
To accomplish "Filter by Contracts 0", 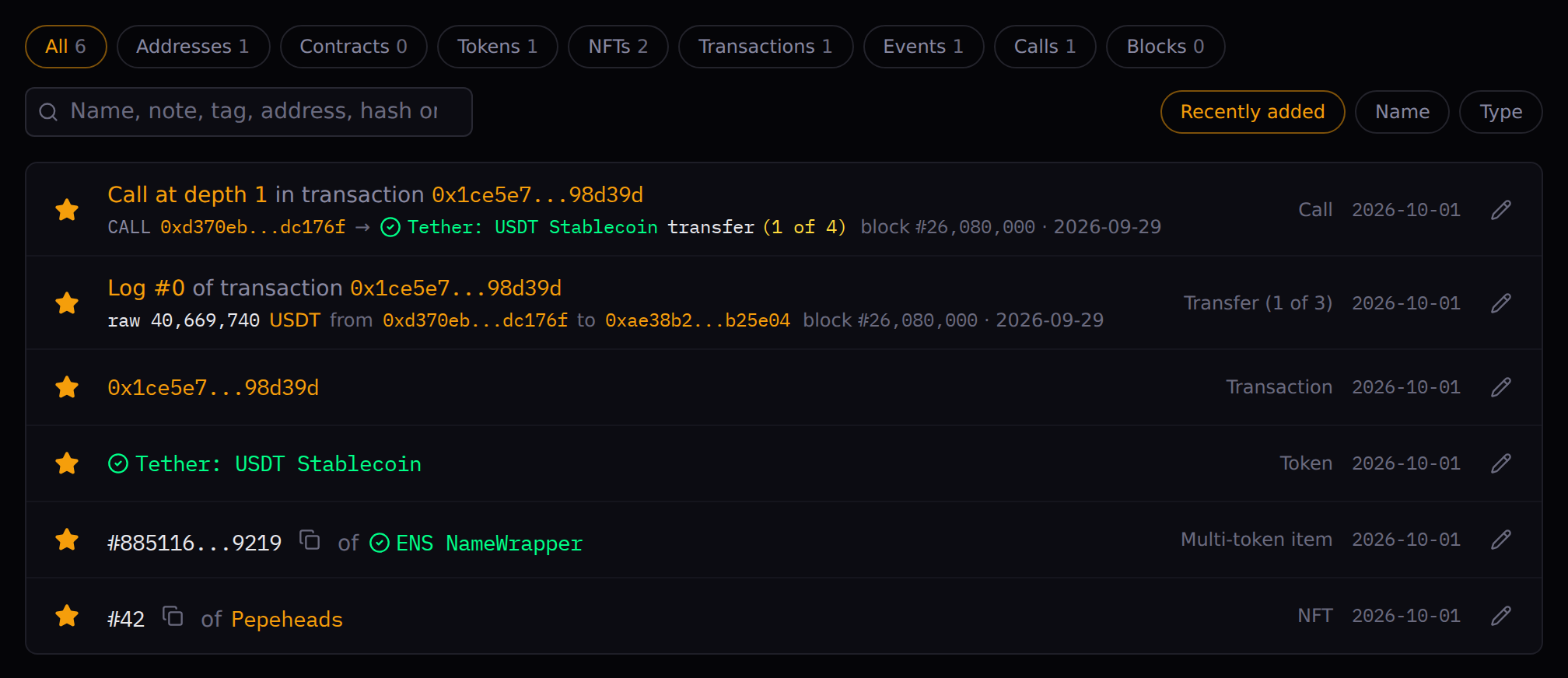I will click(354, 47).
